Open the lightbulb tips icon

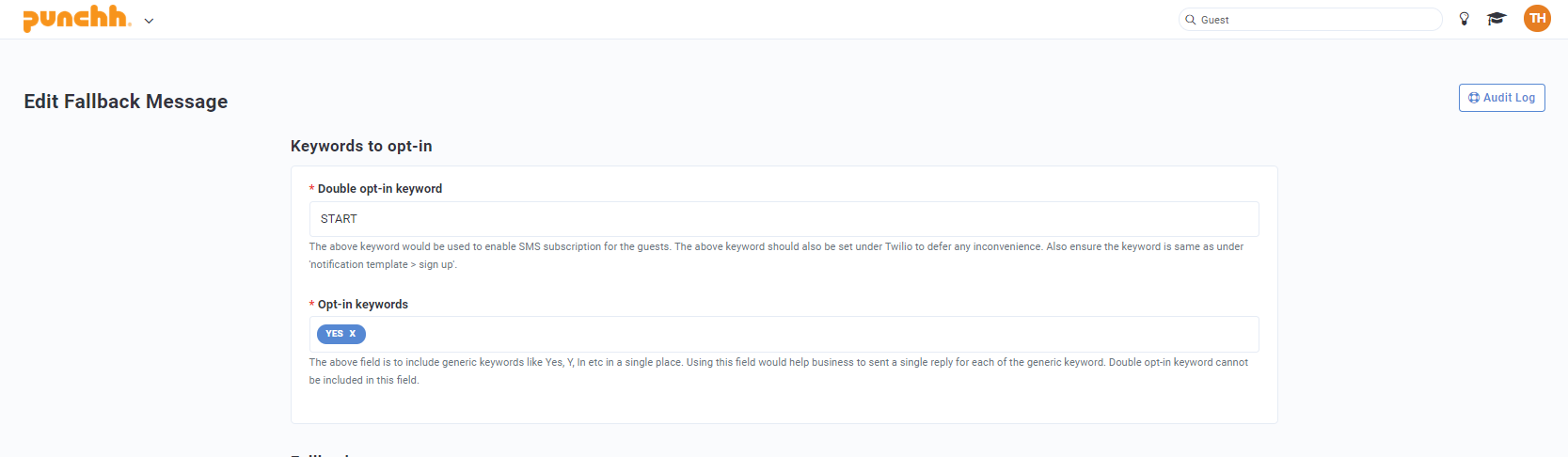point(1464,19)
